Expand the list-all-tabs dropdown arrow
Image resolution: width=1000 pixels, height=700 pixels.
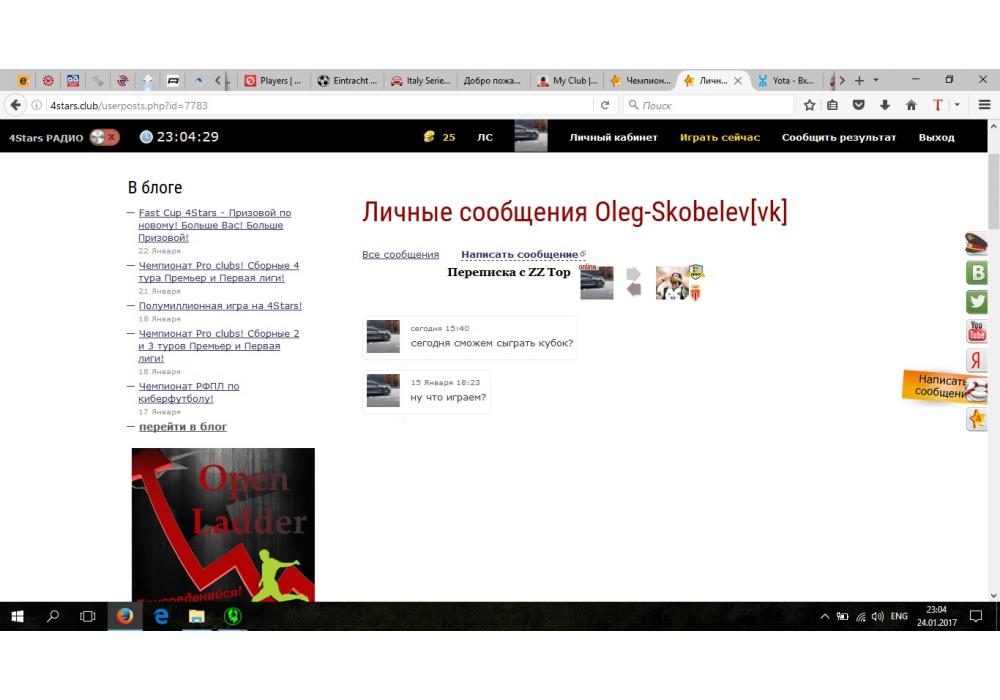(x=876, y=80)
